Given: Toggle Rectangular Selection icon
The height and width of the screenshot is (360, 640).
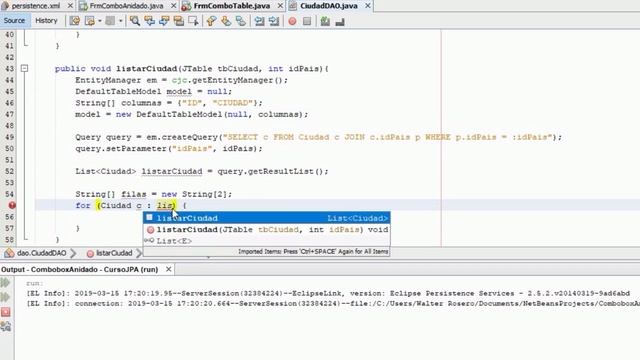Looking at the screenshot, I should (x=193, y=21).
